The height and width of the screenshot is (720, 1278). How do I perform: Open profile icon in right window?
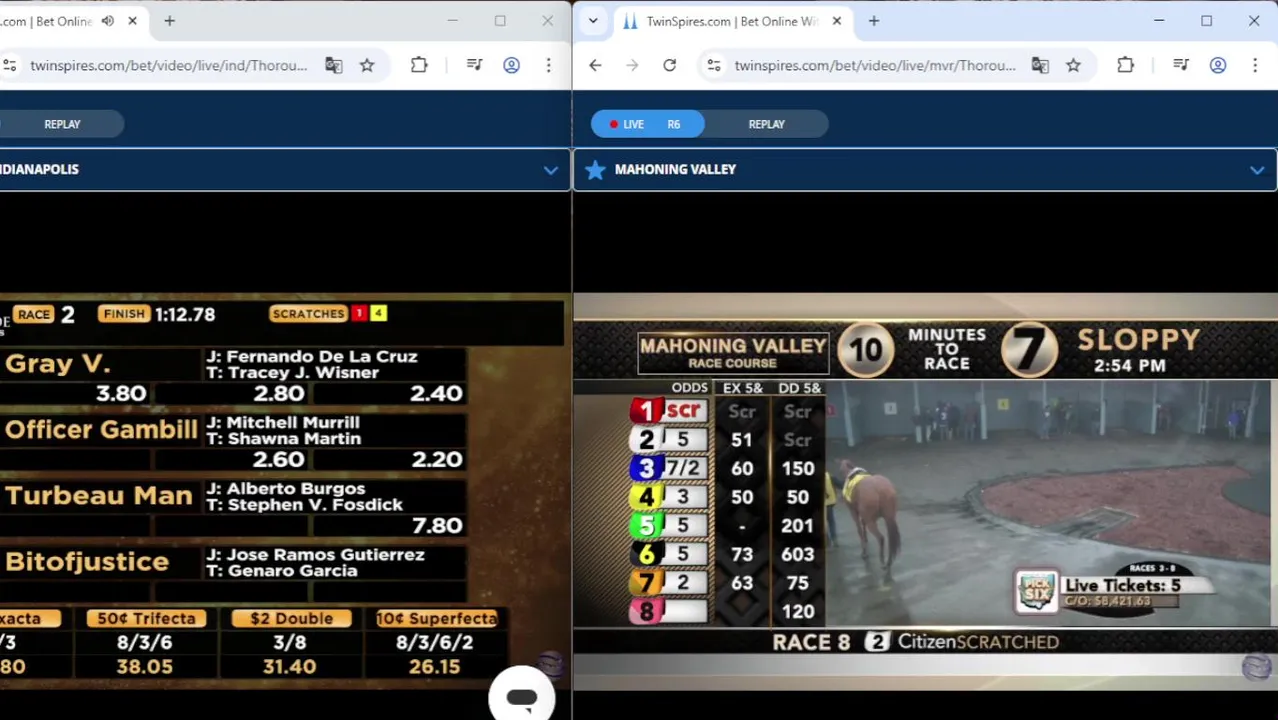1218,65
